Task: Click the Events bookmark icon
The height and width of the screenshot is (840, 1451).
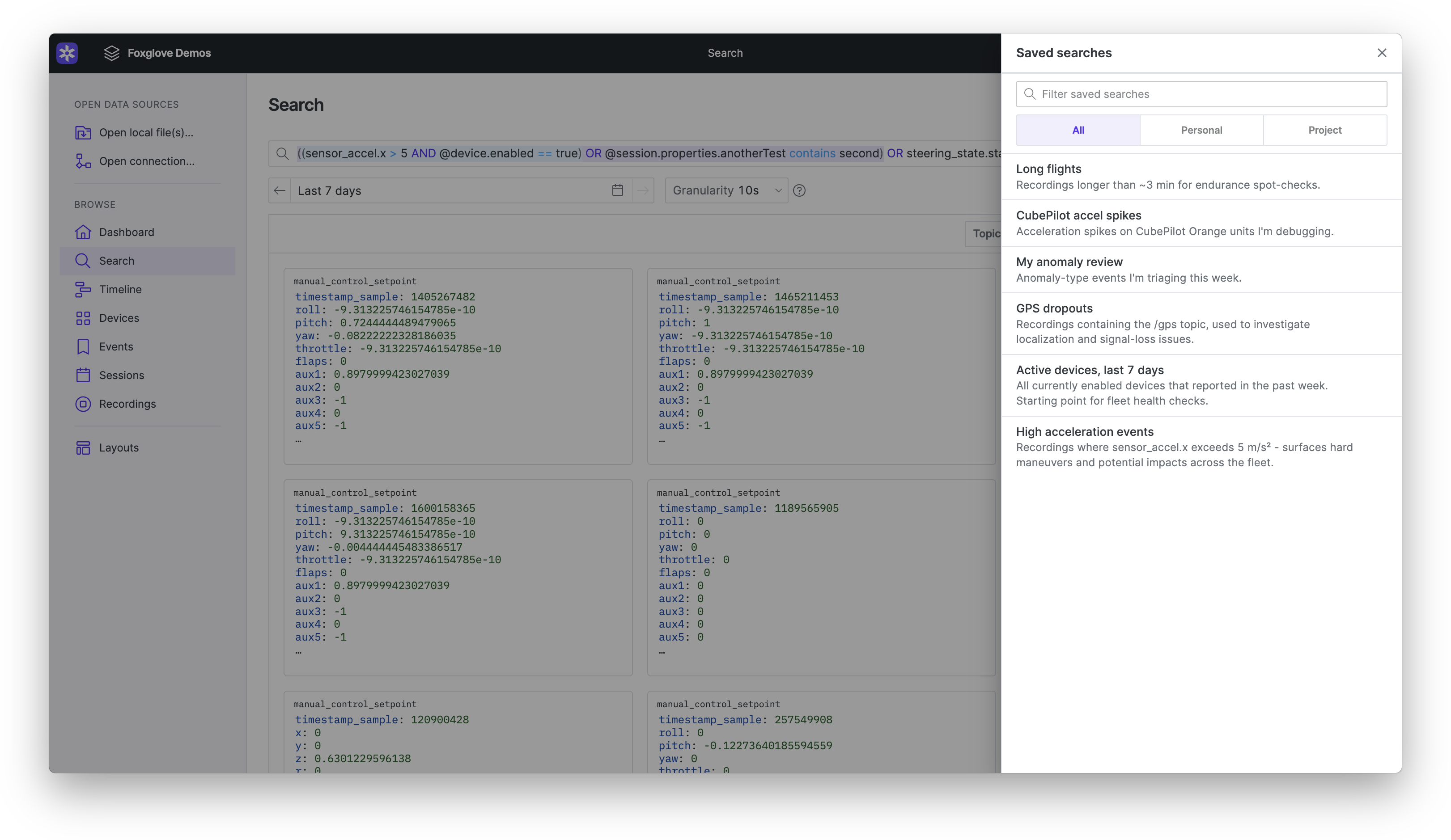Action: 83,347
